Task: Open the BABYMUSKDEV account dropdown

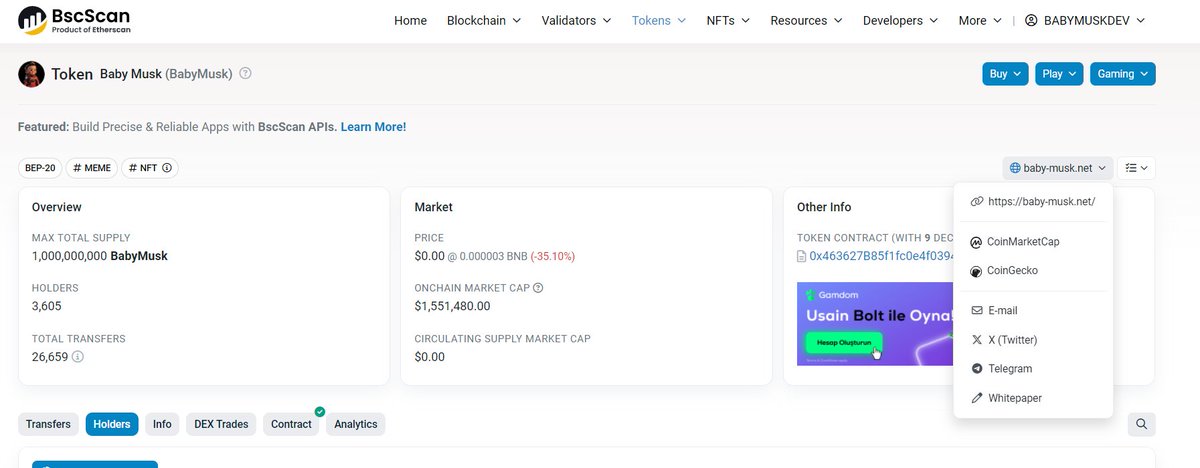Action: pyautogui.click(x=1086, y=21)
